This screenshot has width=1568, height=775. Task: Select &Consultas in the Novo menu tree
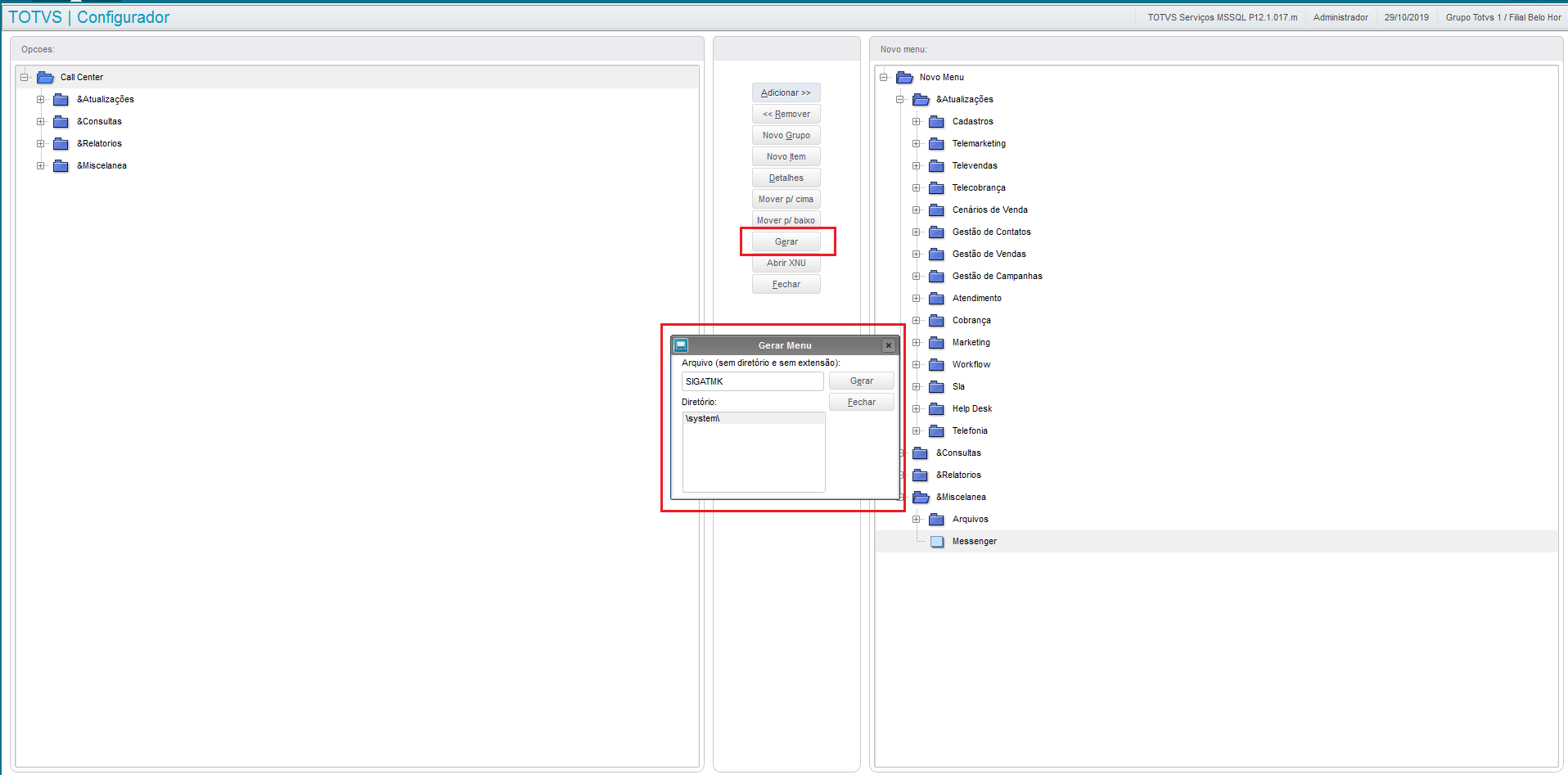[958, 453]
